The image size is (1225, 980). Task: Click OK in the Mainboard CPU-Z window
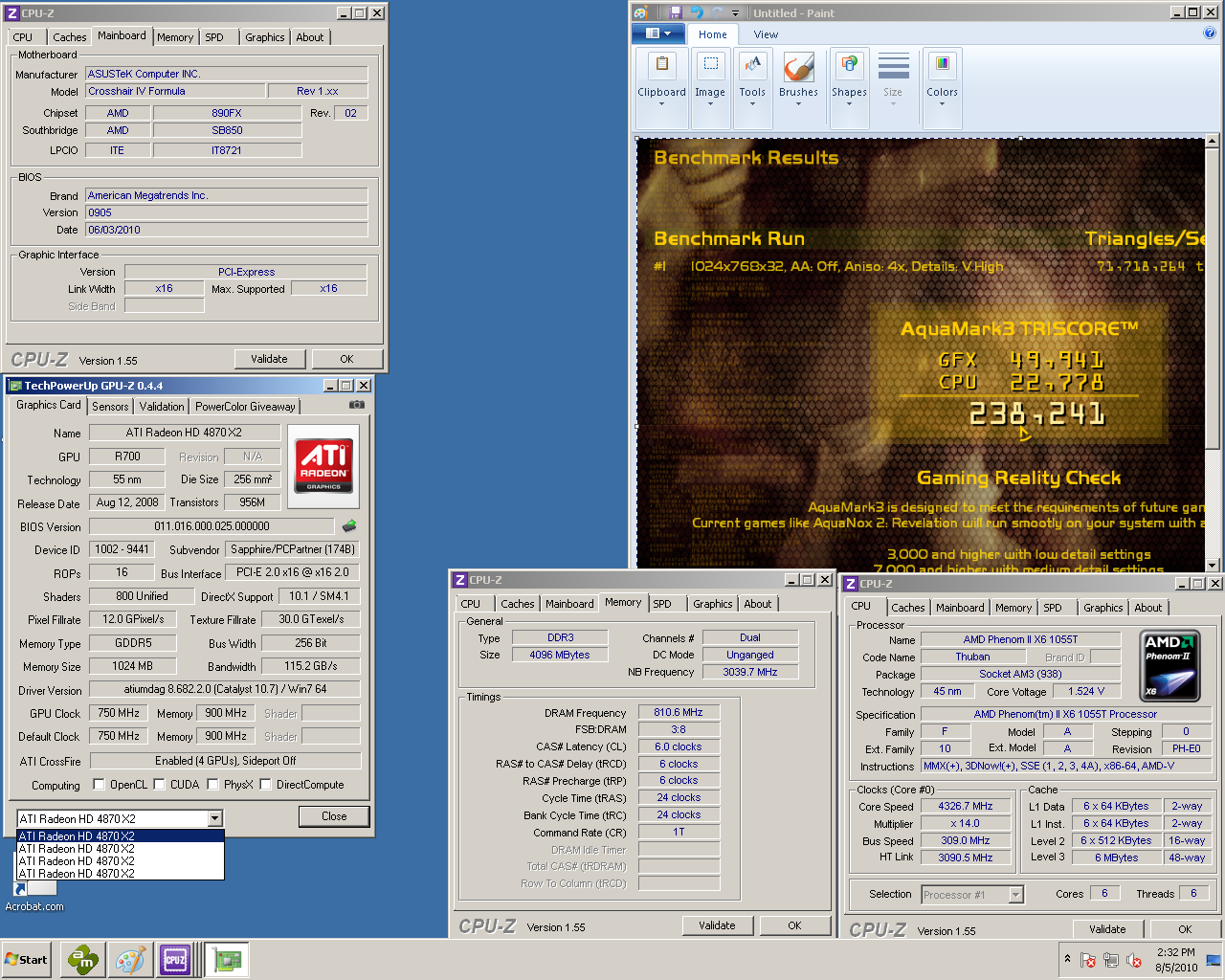click(346, 359)
